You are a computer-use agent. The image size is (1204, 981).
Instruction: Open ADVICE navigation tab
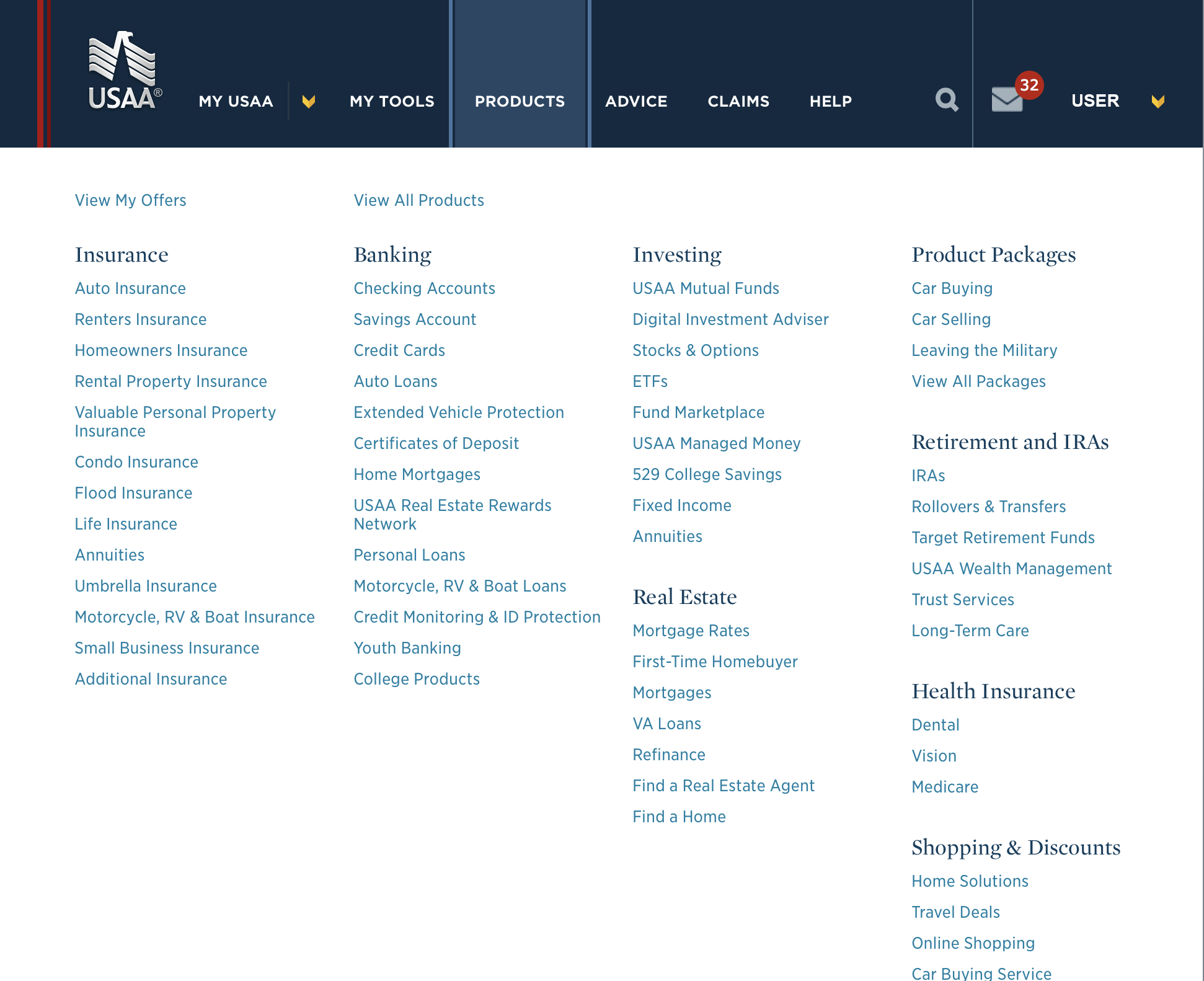click(637, 100)
